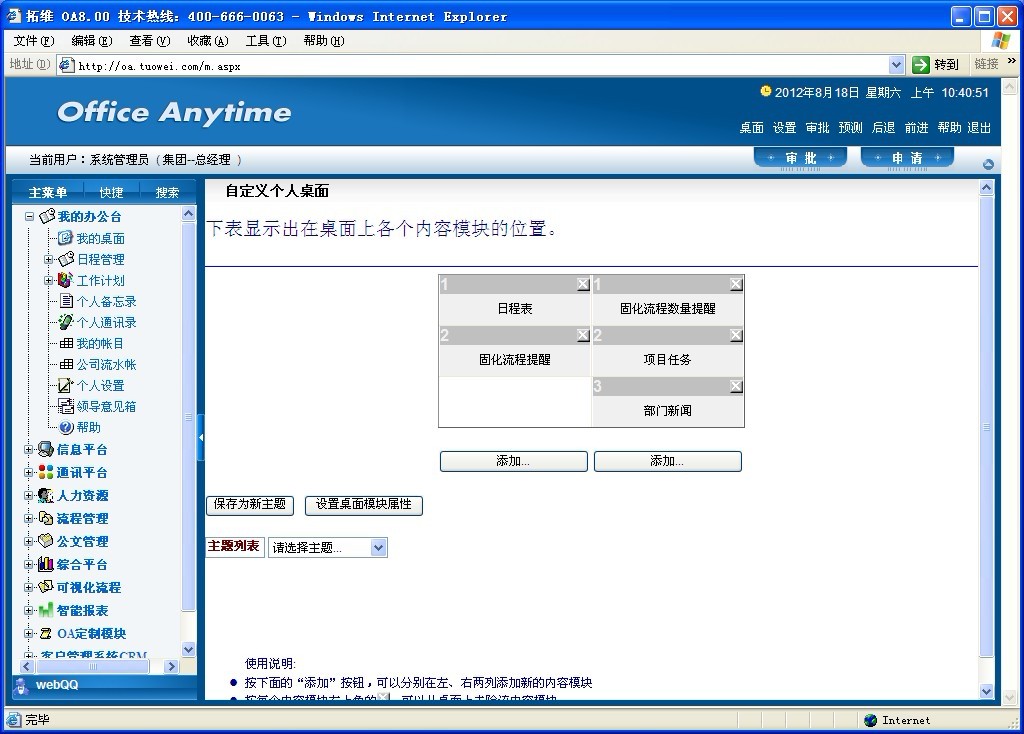Click the left column 添加 button

[513, 461]
